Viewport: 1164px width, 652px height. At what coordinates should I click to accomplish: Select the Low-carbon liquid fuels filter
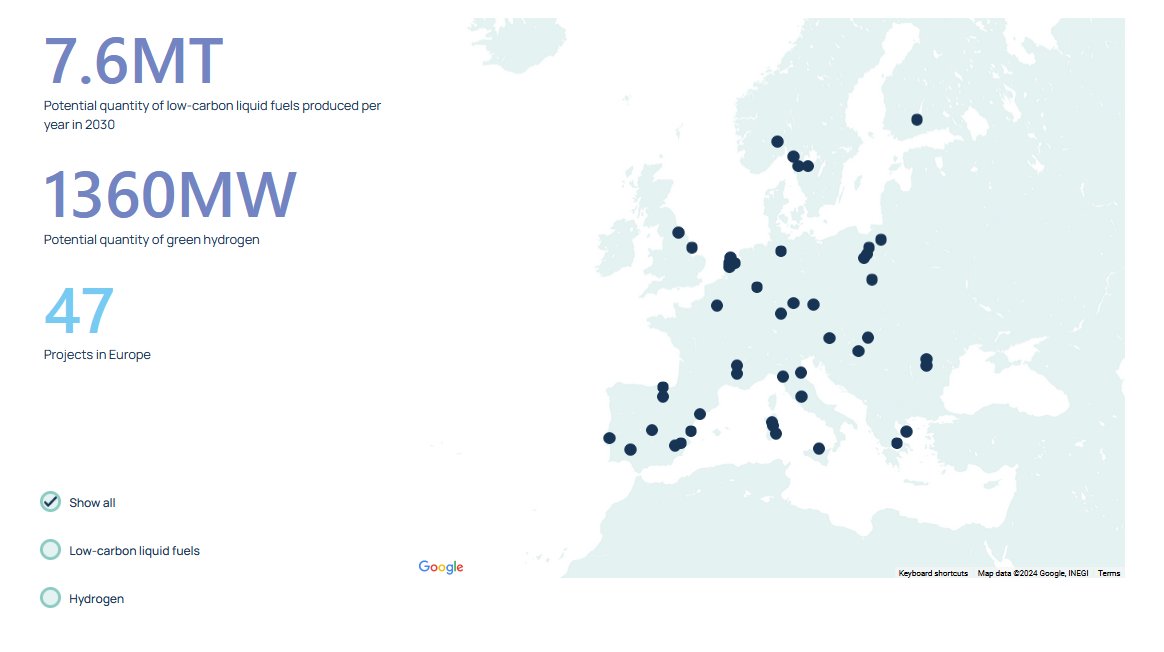(50, 550)
